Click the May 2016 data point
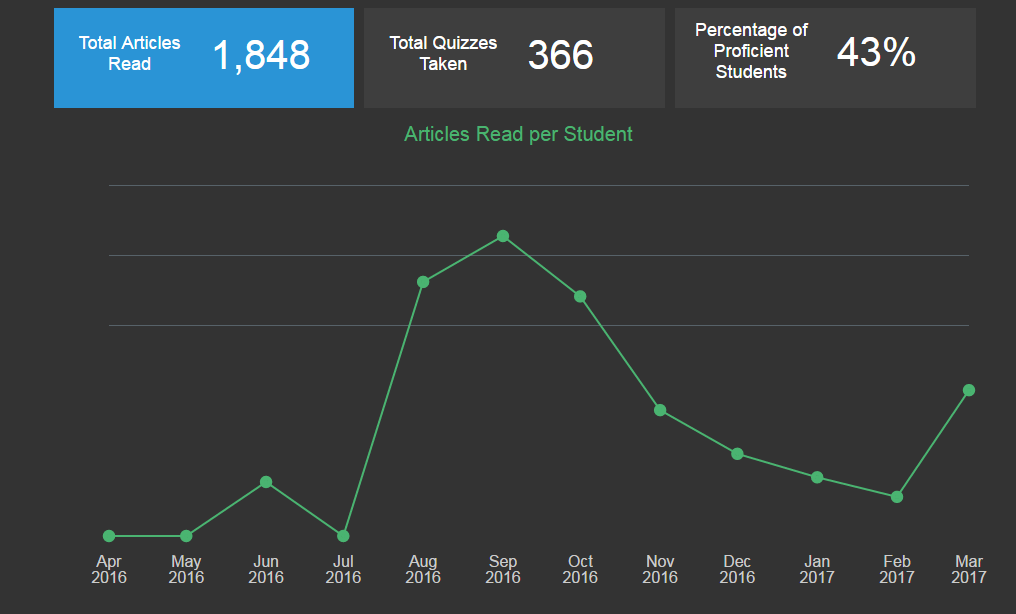 pyautogui.click(x=186, y=536)
